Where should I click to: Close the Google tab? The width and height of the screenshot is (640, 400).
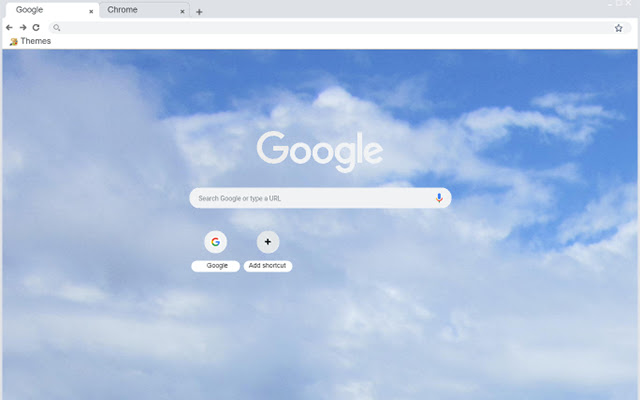click(91, 11)
